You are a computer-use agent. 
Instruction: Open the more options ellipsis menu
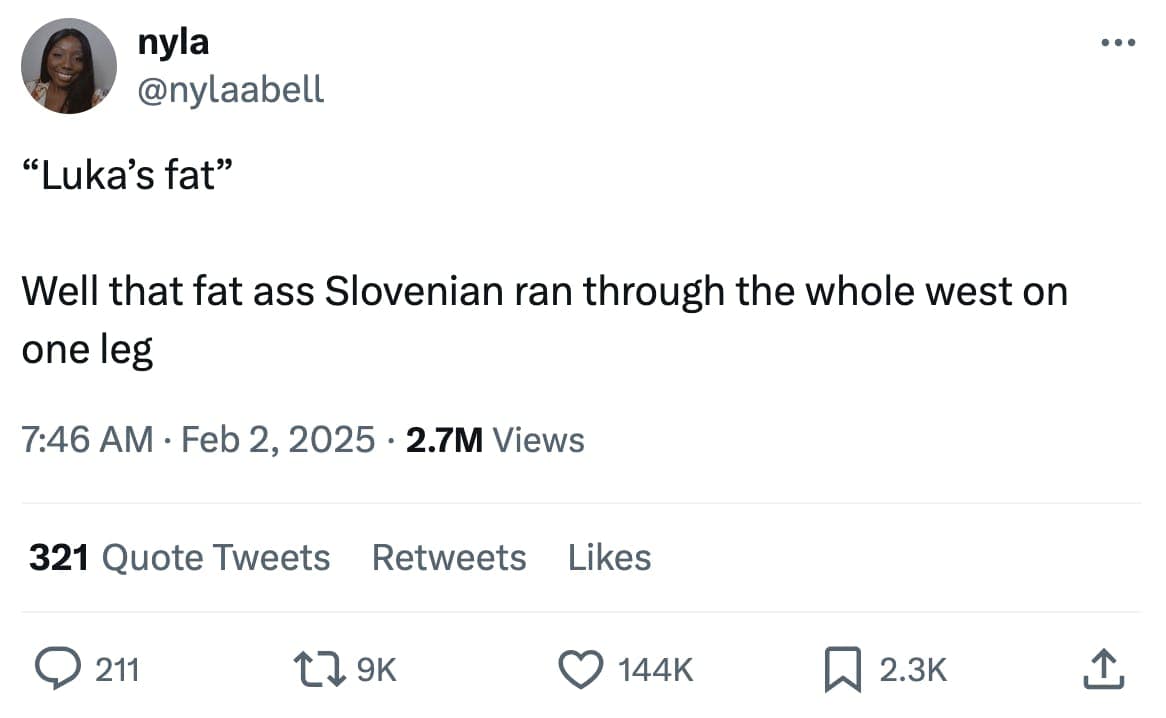1117,43
